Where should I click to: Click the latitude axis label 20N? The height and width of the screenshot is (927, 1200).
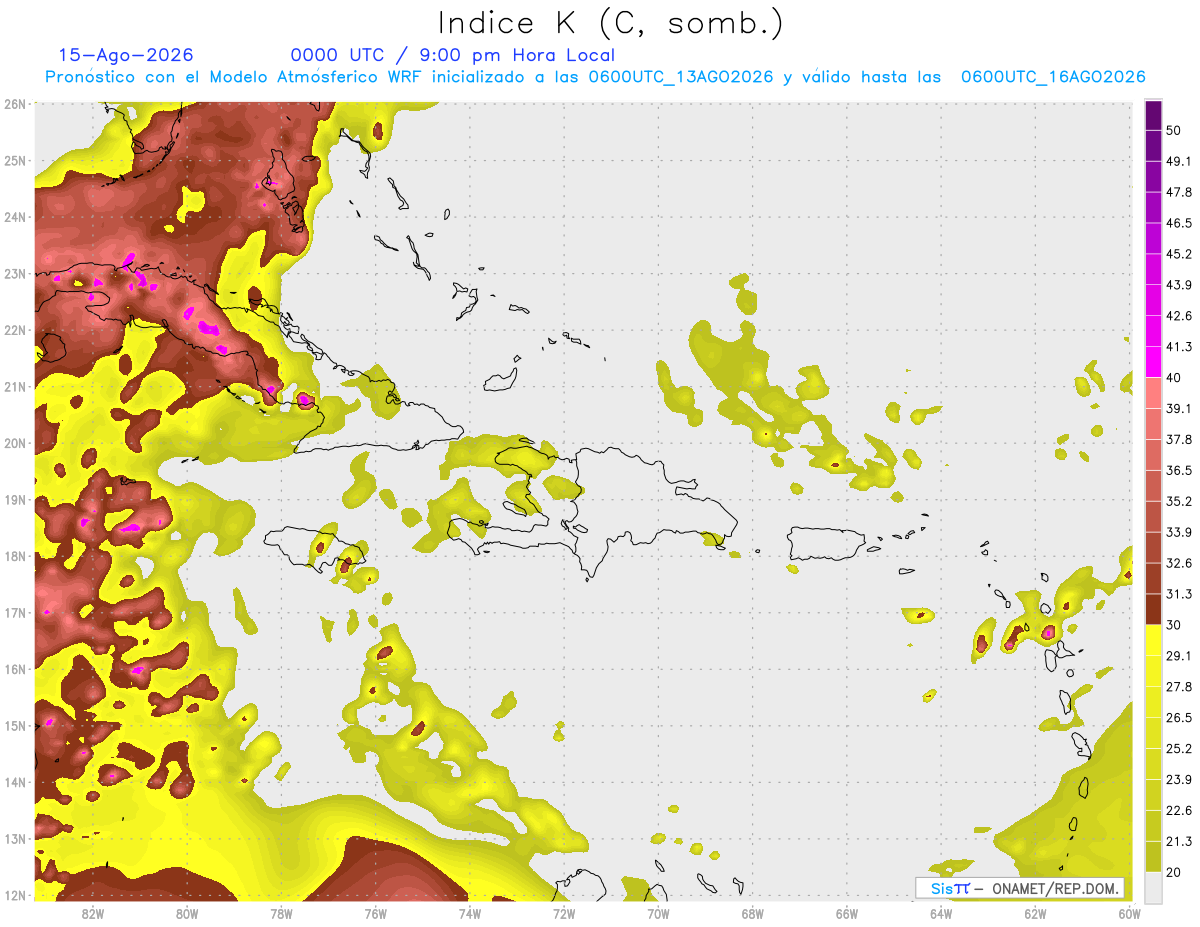(x=15, y=443)
